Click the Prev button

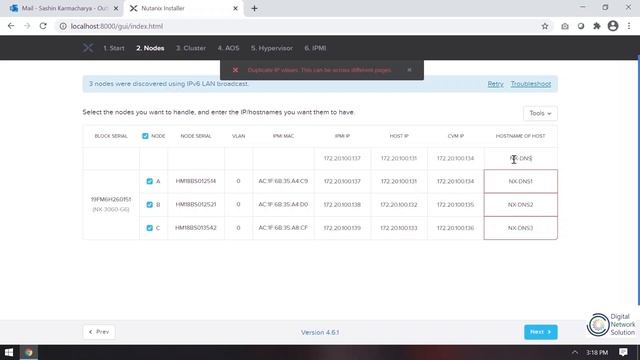[99, 332]
